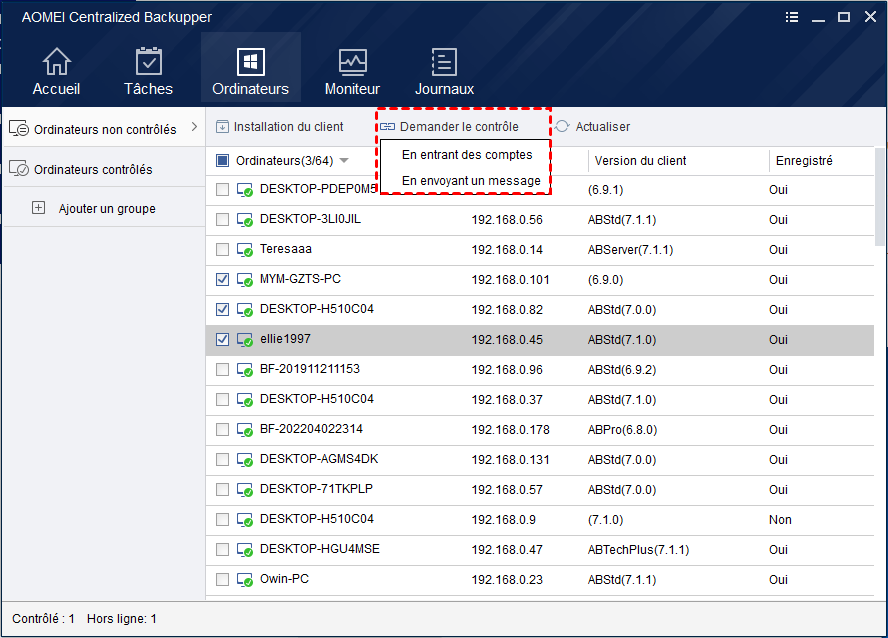
Task: Click computer icon next to Owin-PC
Action: pos(245,580)
